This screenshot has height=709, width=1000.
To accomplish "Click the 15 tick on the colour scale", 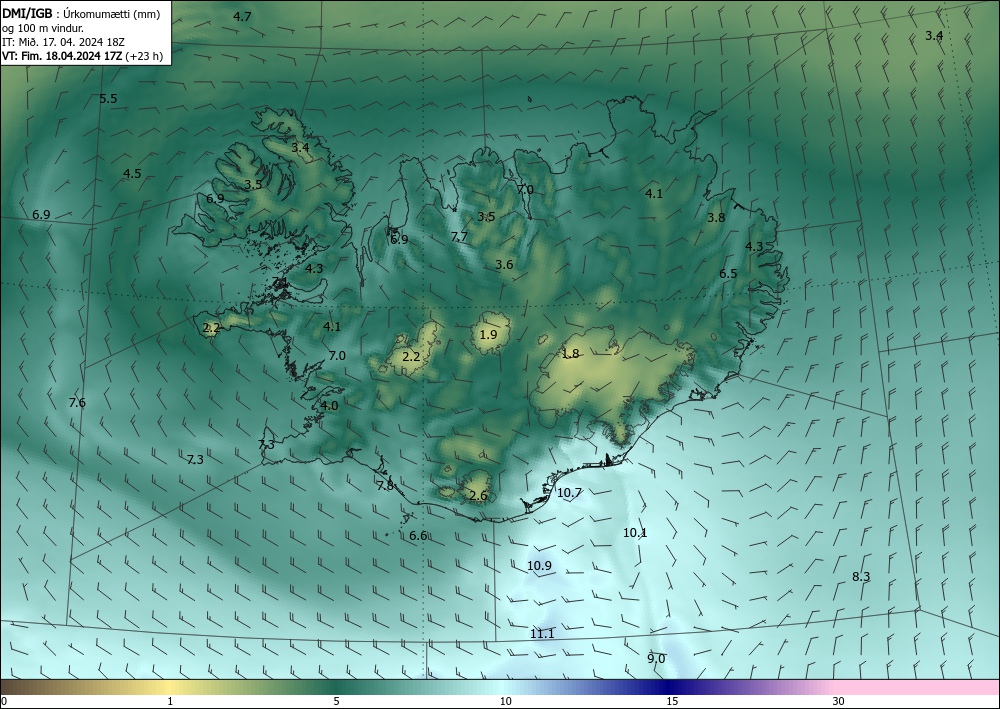I will 672,701.
